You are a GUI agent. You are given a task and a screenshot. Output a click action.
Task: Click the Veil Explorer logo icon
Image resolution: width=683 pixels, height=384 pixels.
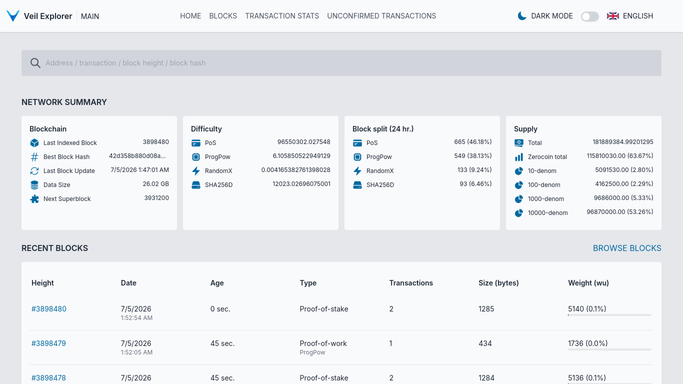(13, 16)
